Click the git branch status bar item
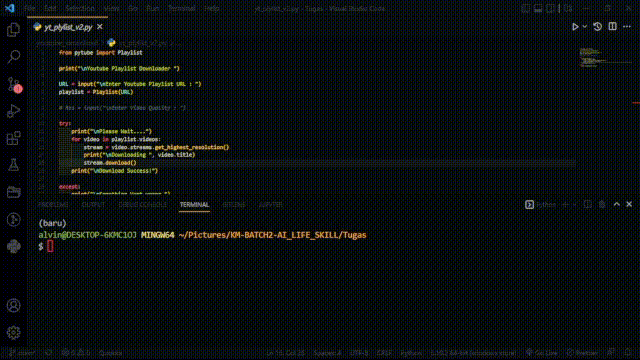Image resolution: width=640 pixels, height=360 pixels. coord(22,353)
